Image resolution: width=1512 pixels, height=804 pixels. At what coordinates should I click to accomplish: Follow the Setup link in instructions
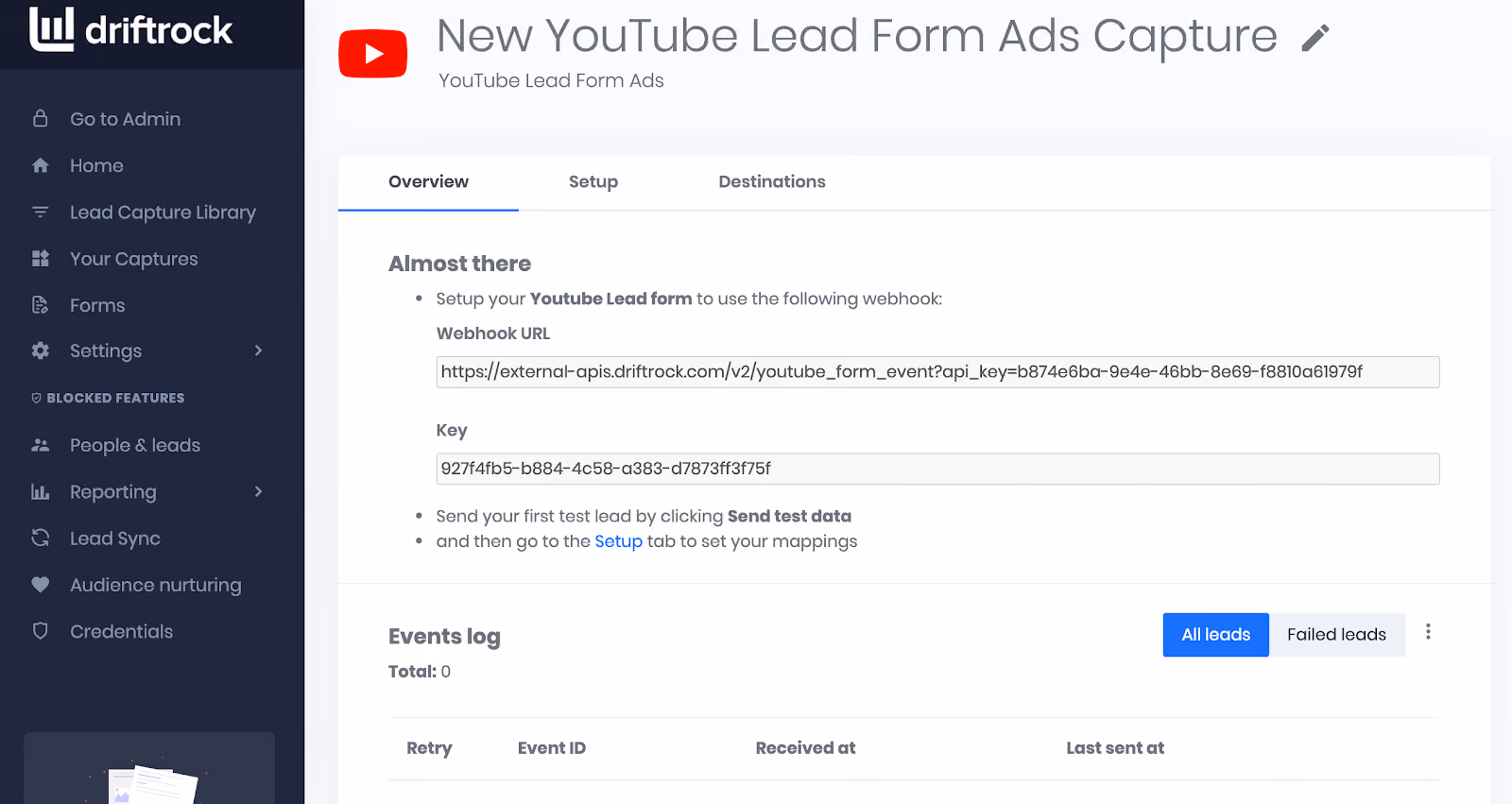point(618,541)
